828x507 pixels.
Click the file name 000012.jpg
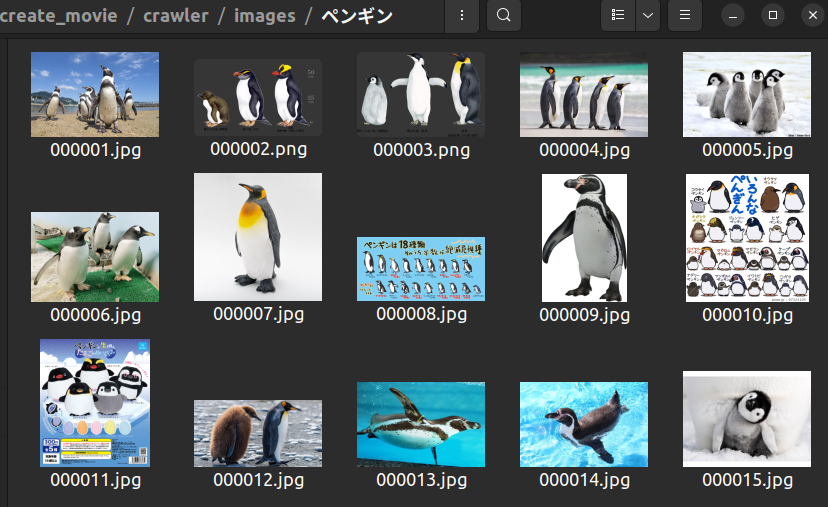click(259, 480)
